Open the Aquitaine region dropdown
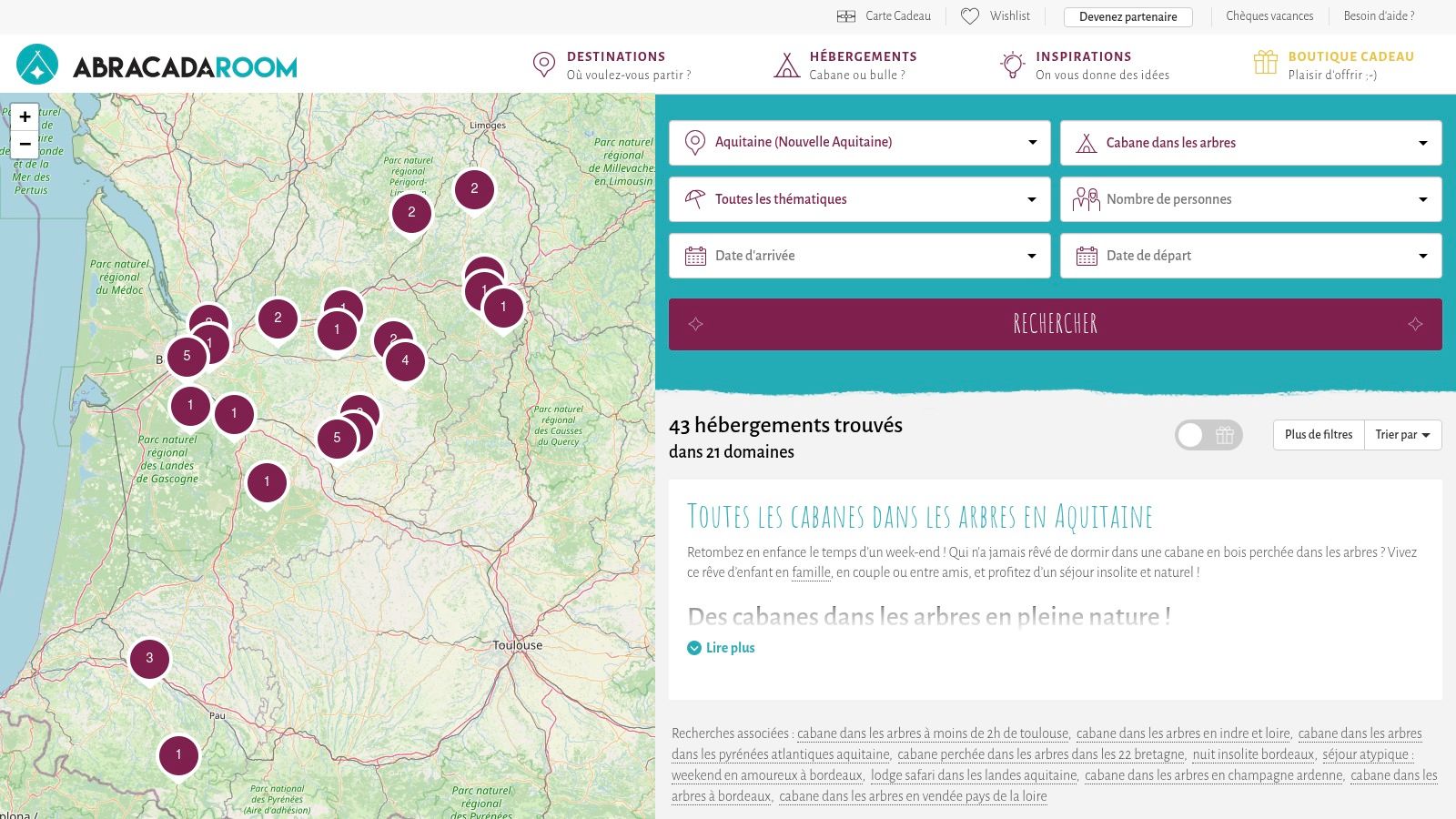The width and height of the screenshot is (1456, 819). (x=860, y=143)
